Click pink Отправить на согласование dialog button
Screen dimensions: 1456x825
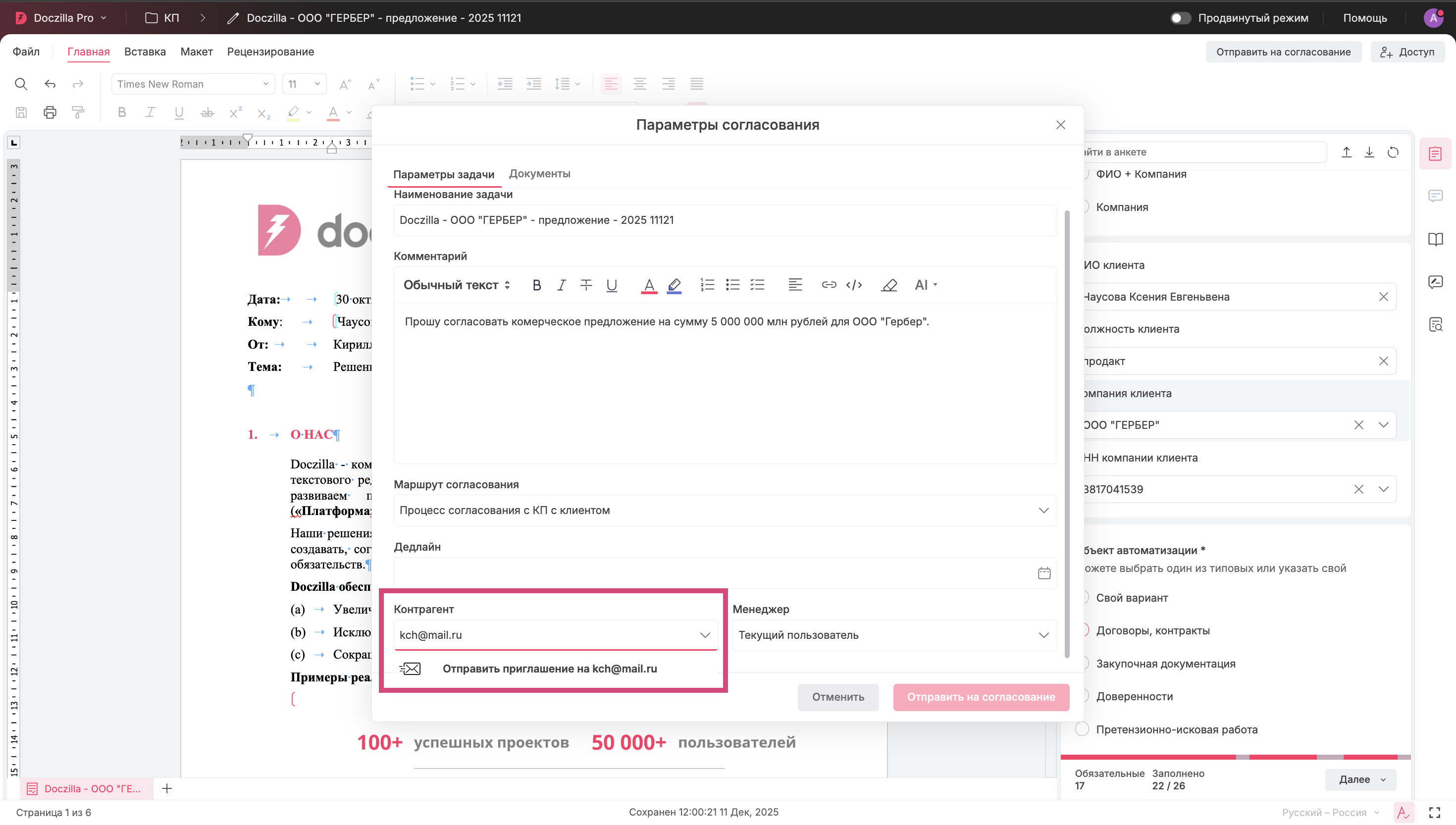tap(981, 697)
